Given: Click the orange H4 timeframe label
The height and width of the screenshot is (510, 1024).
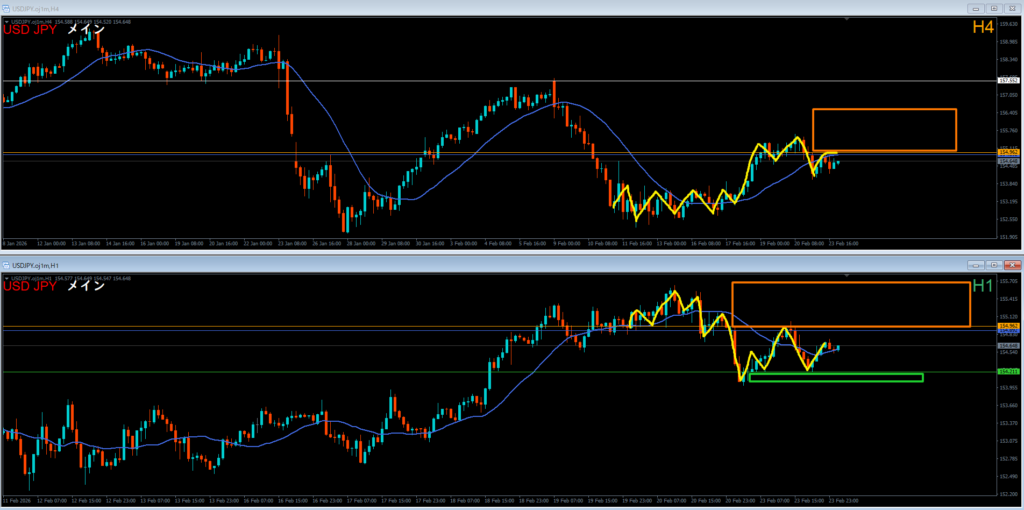Looking at the screenshot, I should 982,28.
